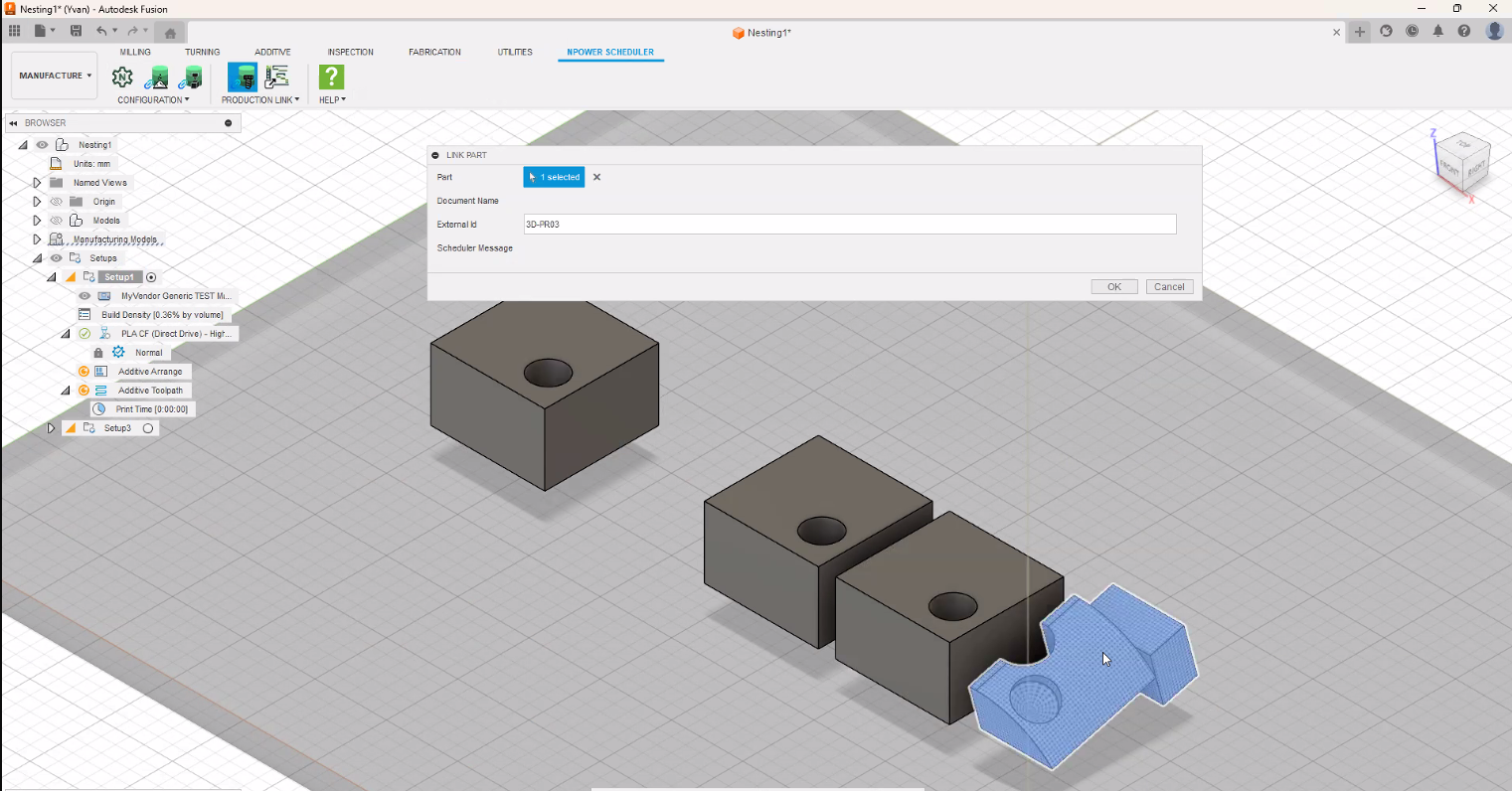Click the NPower settings gear icon

[122, 78]
